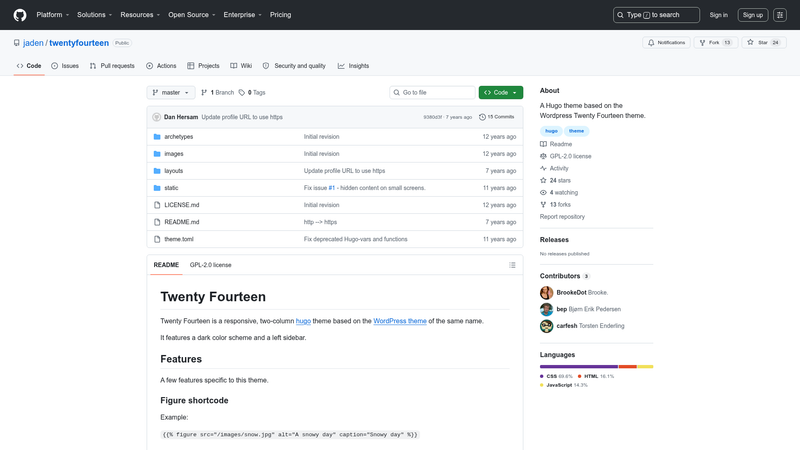This screenshot has width=800, height=450.
Task: Select the README tab
Action: [x=166, y=265]
